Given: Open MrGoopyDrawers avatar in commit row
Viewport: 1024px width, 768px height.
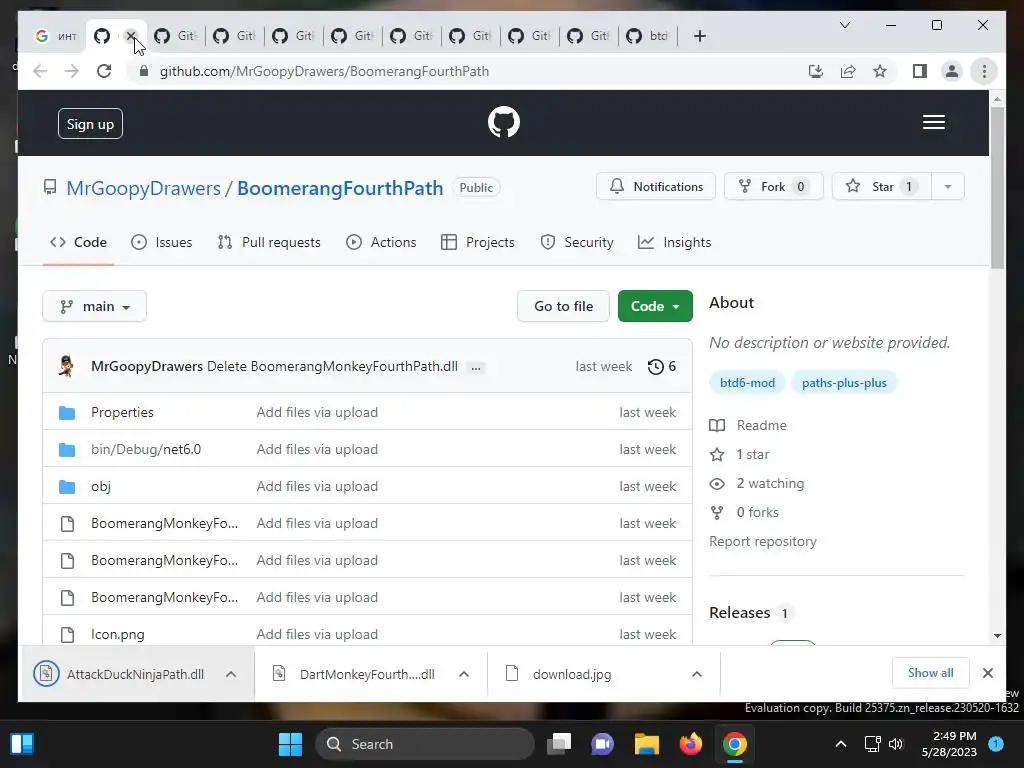Looking at the screenshot, I should [67, 366].
